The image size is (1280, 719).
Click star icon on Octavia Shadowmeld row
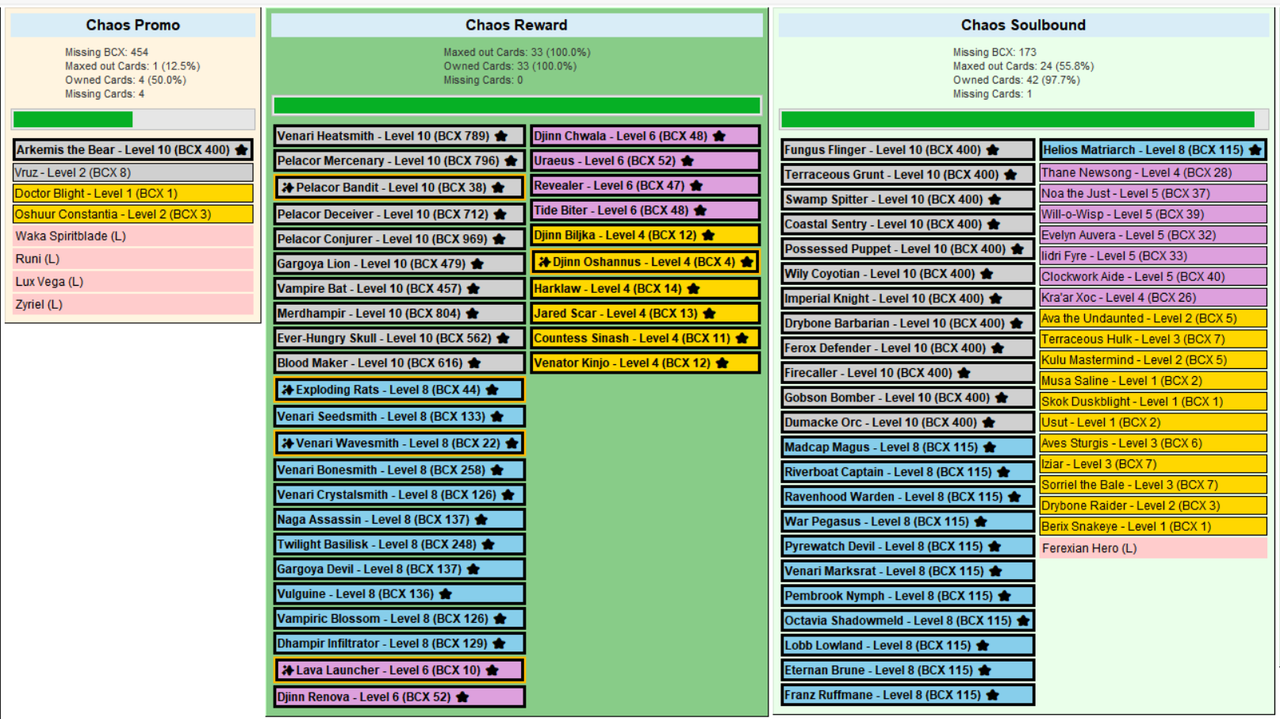[1023, 621]
